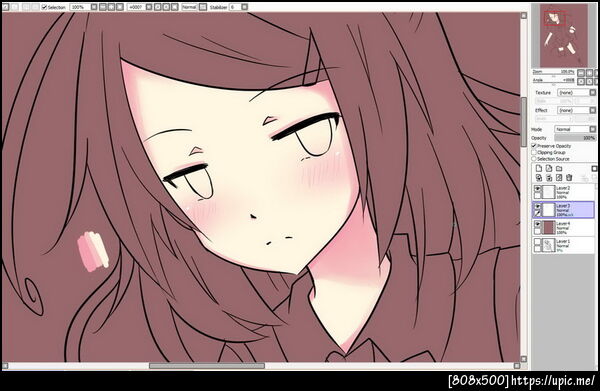The height and width of the screenshot is (391, 600).
Task: Click the vertical scrollbar down arrow
Action: (524, 359)
